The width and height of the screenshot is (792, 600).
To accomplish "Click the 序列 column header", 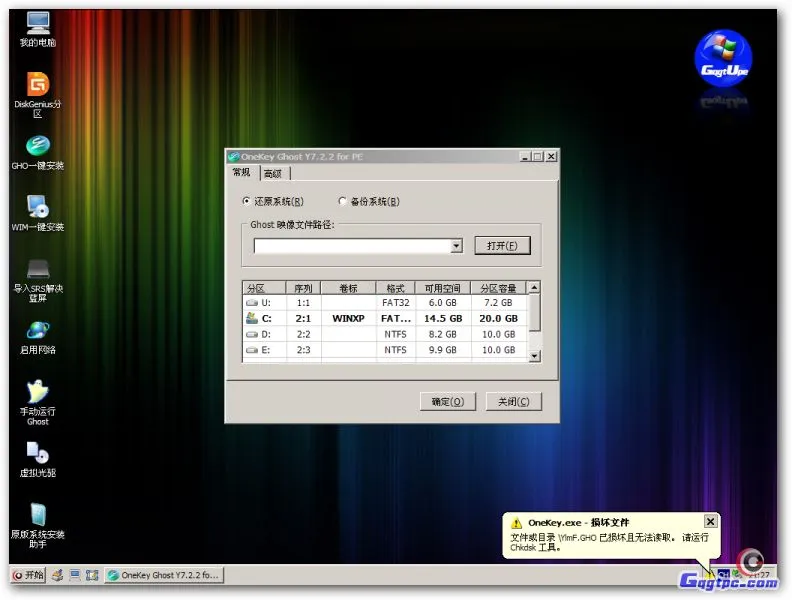I will click(303, 288).
